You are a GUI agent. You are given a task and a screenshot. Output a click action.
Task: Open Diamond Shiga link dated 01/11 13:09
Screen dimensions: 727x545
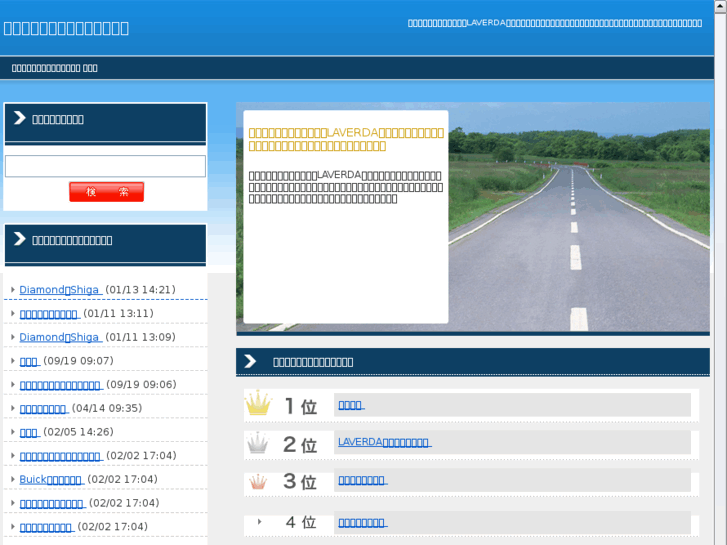pos(60,337)
